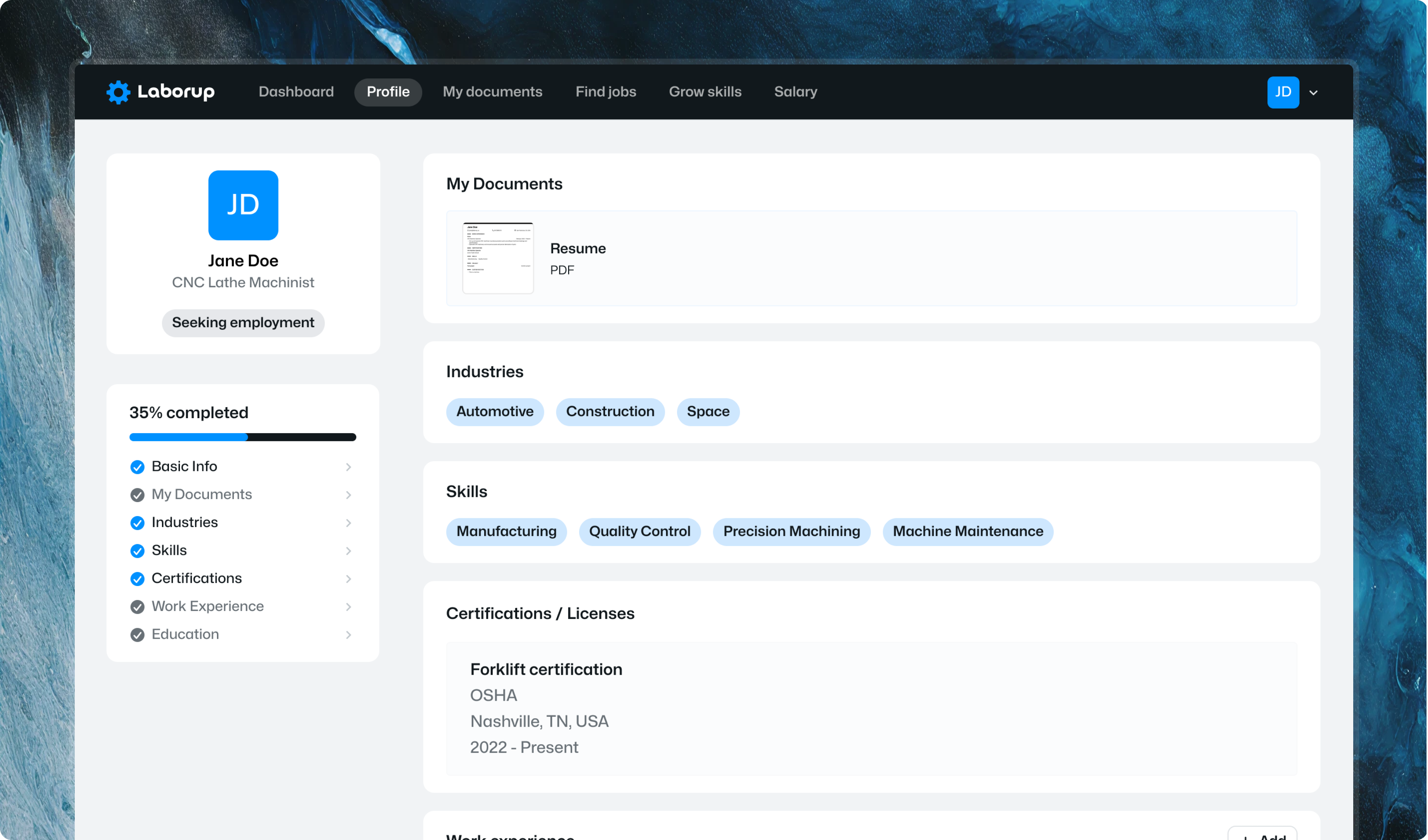
Task: Click the Skills completion checkmark
Action: point(137,550)
